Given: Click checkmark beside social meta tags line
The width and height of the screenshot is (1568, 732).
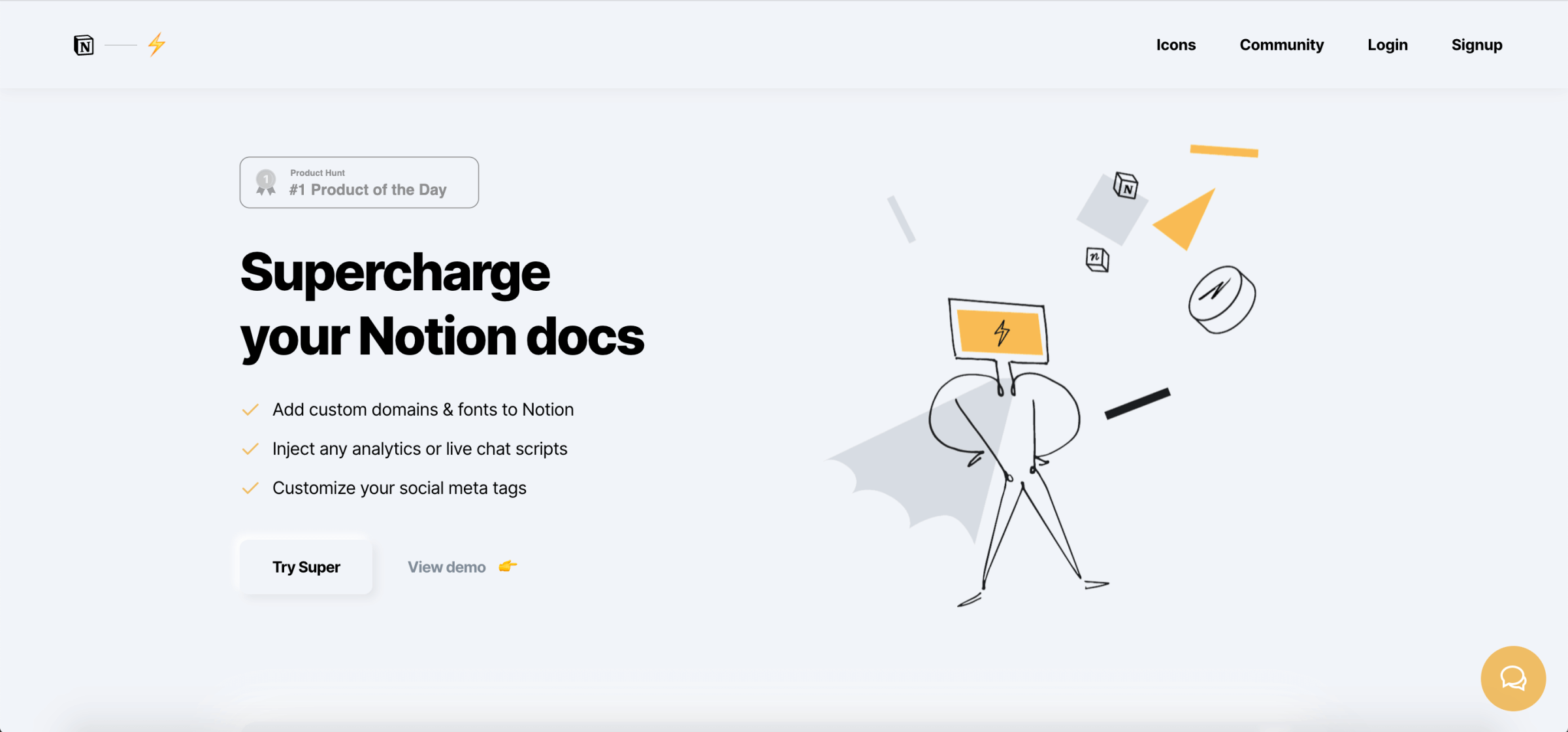Looking at the screenshot, I should point(250,488).
